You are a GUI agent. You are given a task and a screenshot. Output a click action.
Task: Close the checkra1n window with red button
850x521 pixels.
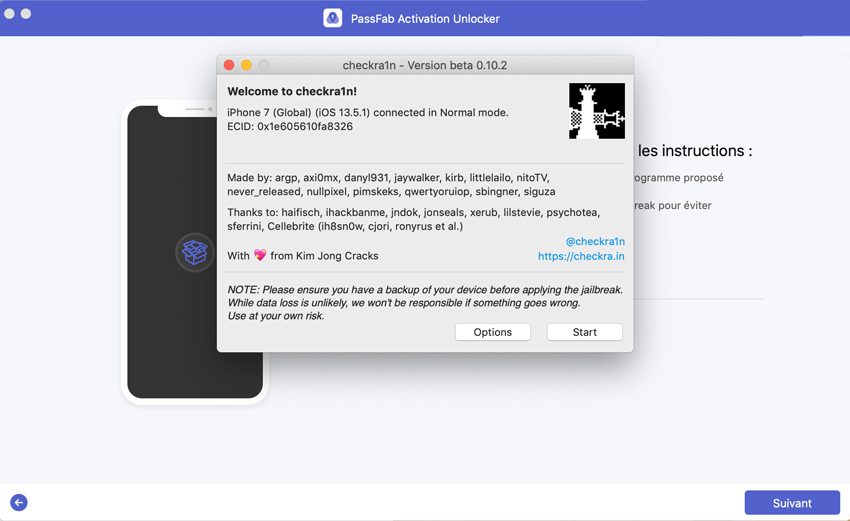(229, 65)
